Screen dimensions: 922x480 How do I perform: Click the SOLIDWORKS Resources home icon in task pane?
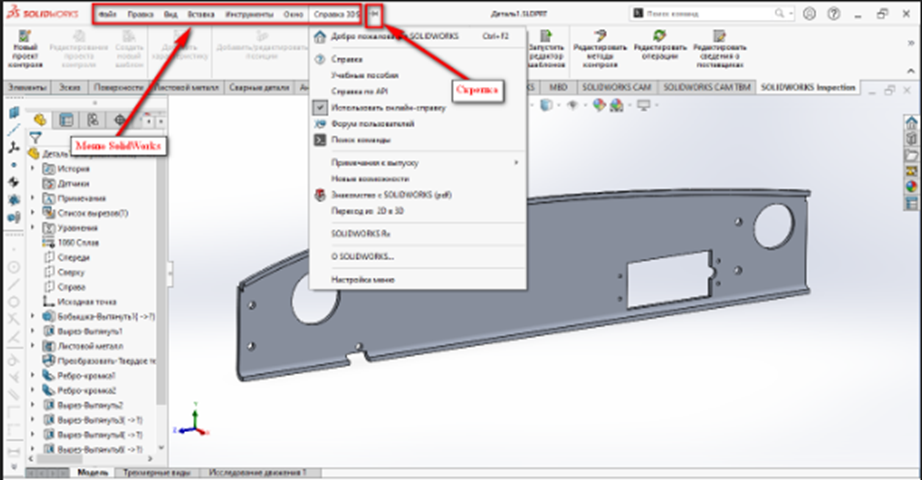[911, 122]
